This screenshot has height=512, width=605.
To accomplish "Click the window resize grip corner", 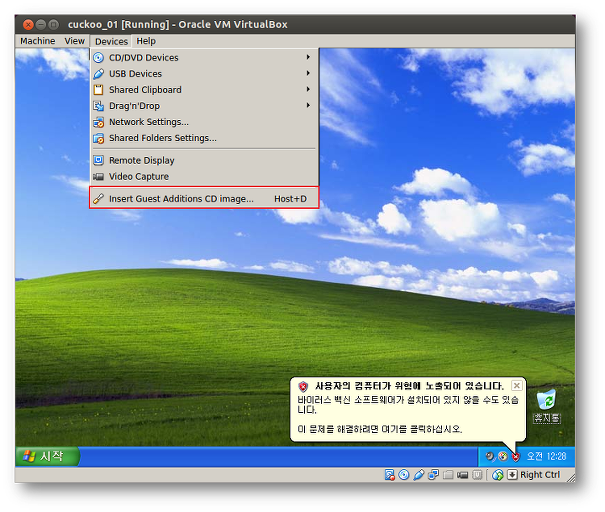I will coord(571,478).
